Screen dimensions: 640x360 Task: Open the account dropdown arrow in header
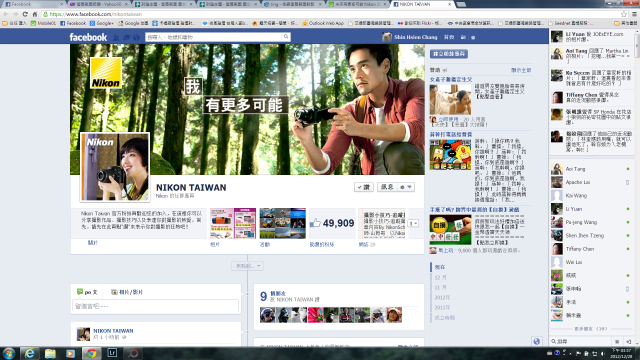click(473, 37)
